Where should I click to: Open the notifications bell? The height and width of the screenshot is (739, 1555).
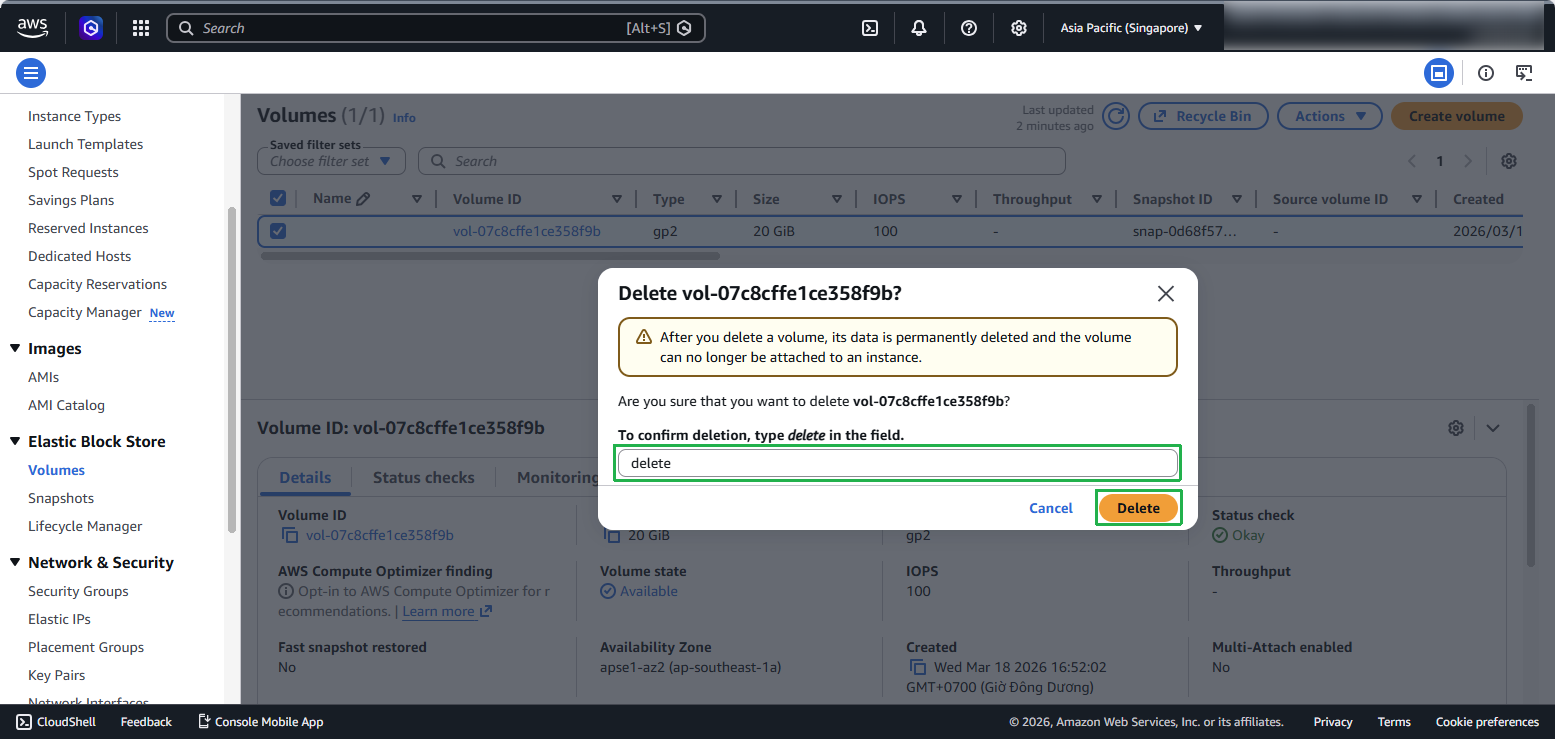(919, 28)
